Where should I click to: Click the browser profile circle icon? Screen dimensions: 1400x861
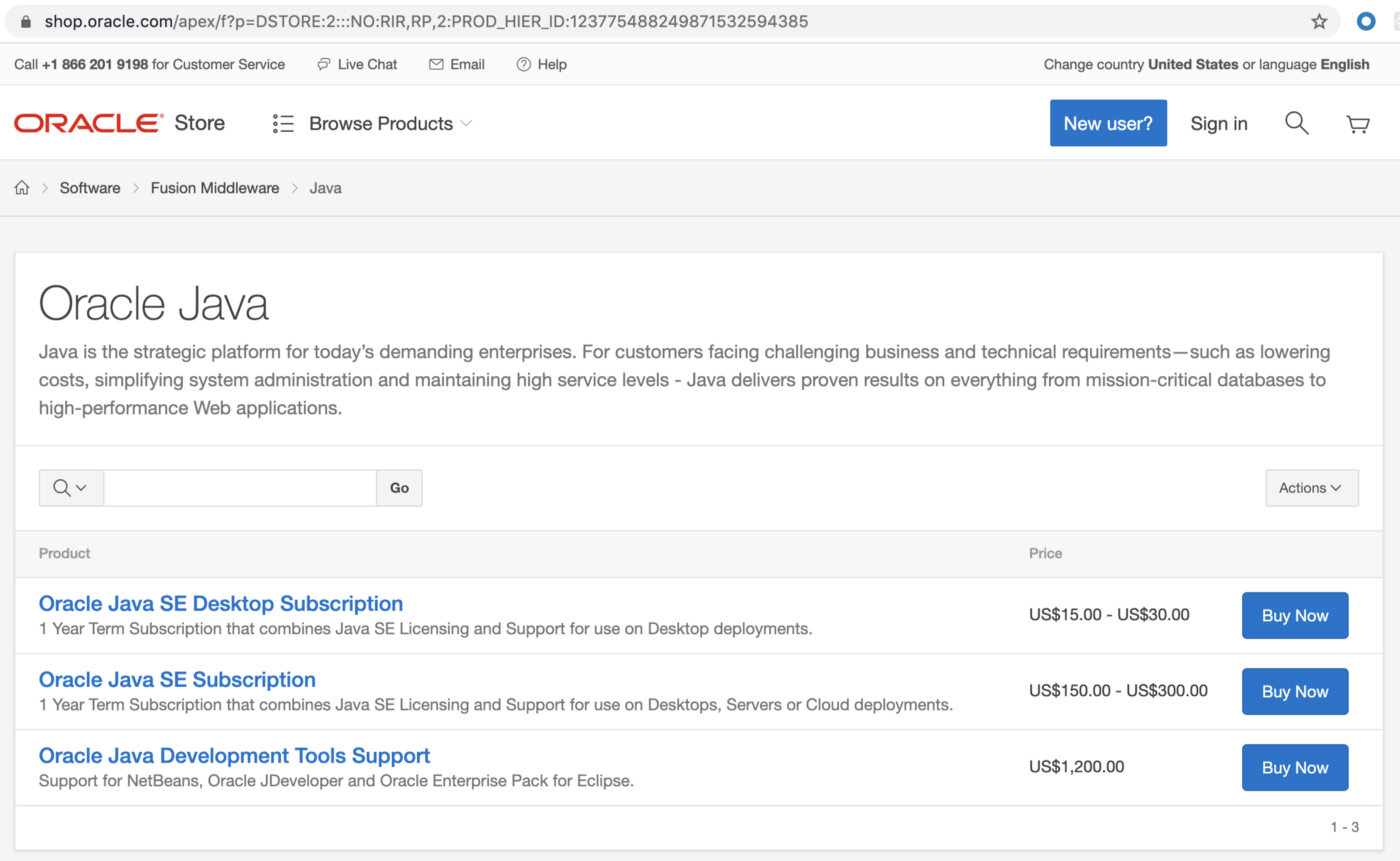(1366, 21)
